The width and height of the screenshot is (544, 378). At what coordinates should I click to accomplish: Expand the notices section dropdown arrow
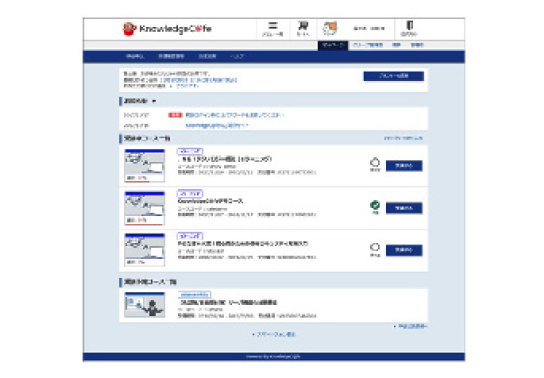[x=154, y=101]
